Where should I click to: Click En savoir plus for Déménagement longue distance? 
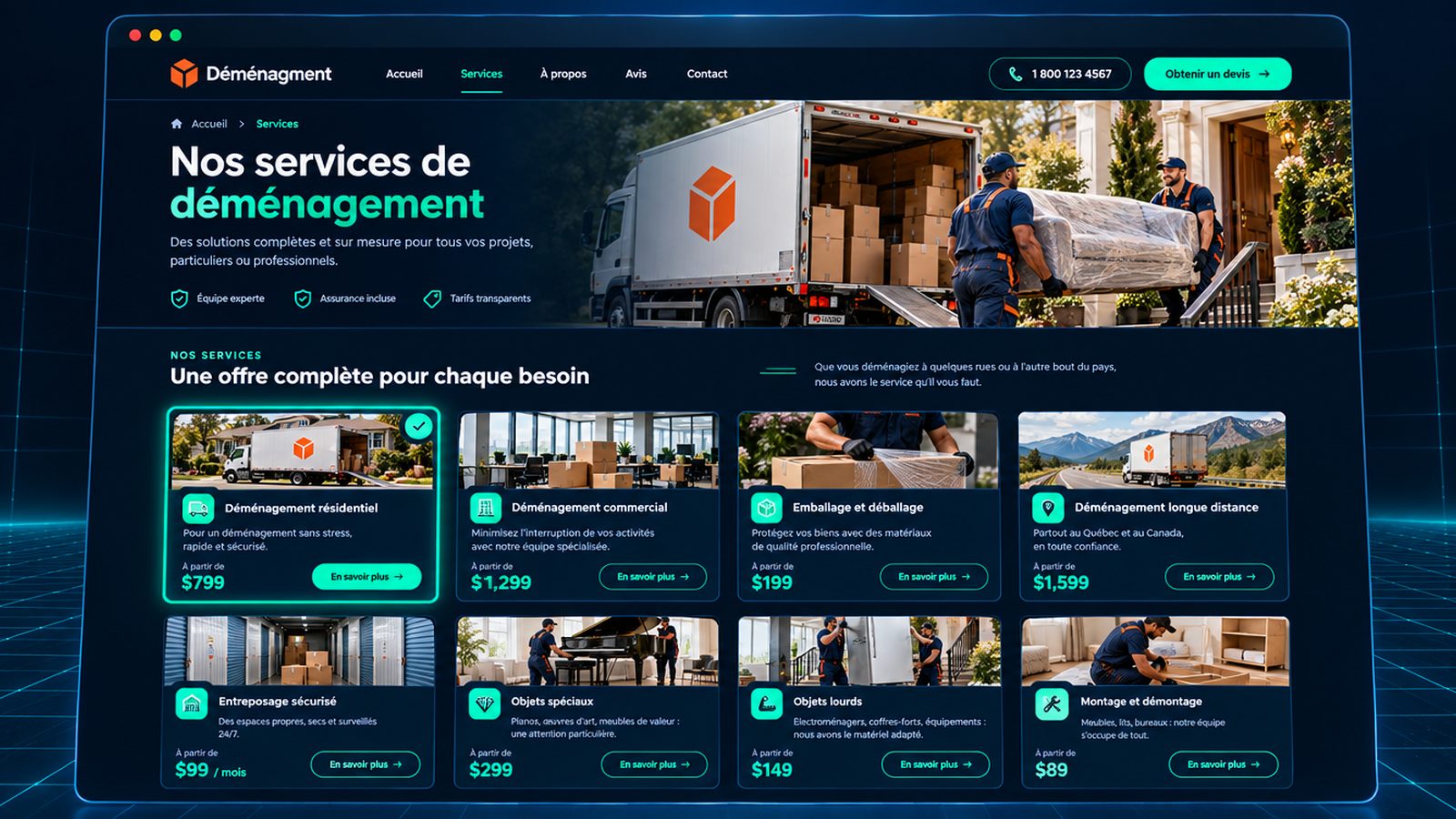click(x=1219, y=577)
